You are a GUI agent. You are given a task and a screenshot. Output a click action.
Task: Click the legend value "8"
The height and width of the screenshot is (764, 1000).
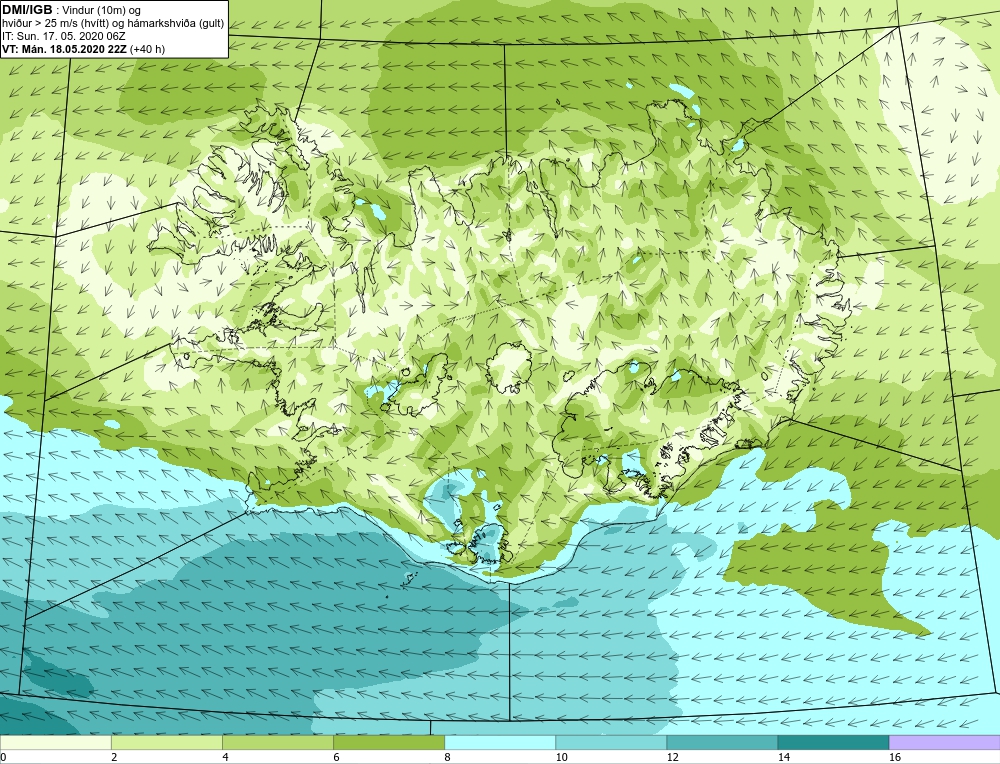tap(447, 757)
